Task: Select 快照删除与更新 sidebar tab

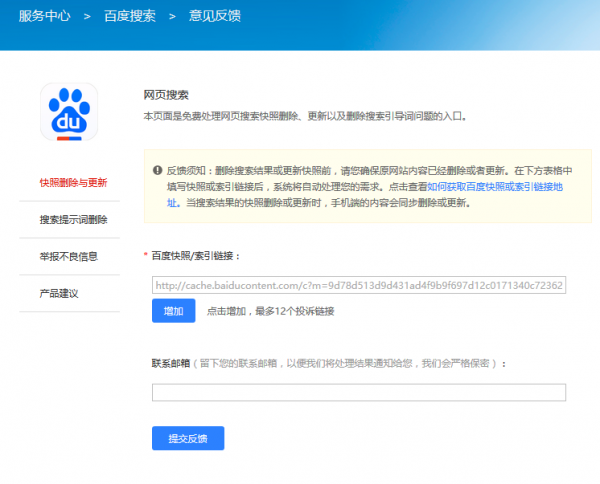Action: tap(73, 183)
